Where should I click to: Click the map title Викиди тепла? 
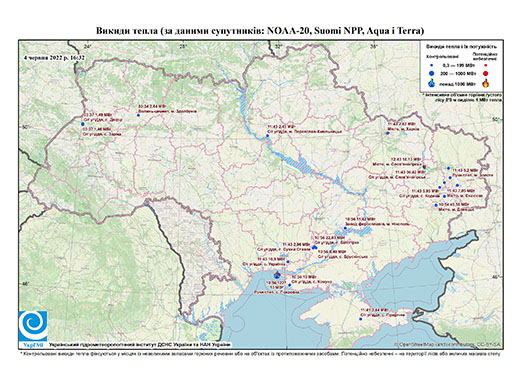pos(260,31)
